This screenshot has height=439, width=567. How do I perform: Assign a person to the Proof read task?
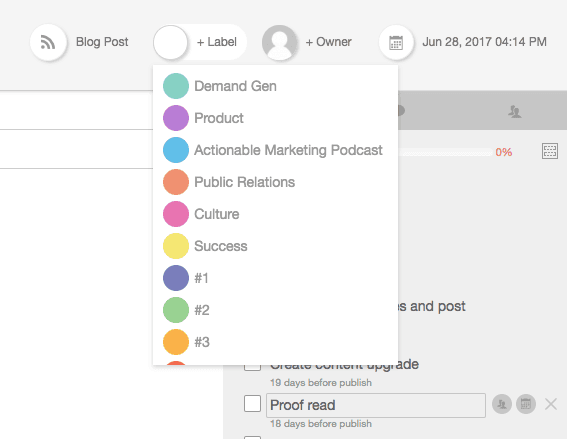coord(502,404)
